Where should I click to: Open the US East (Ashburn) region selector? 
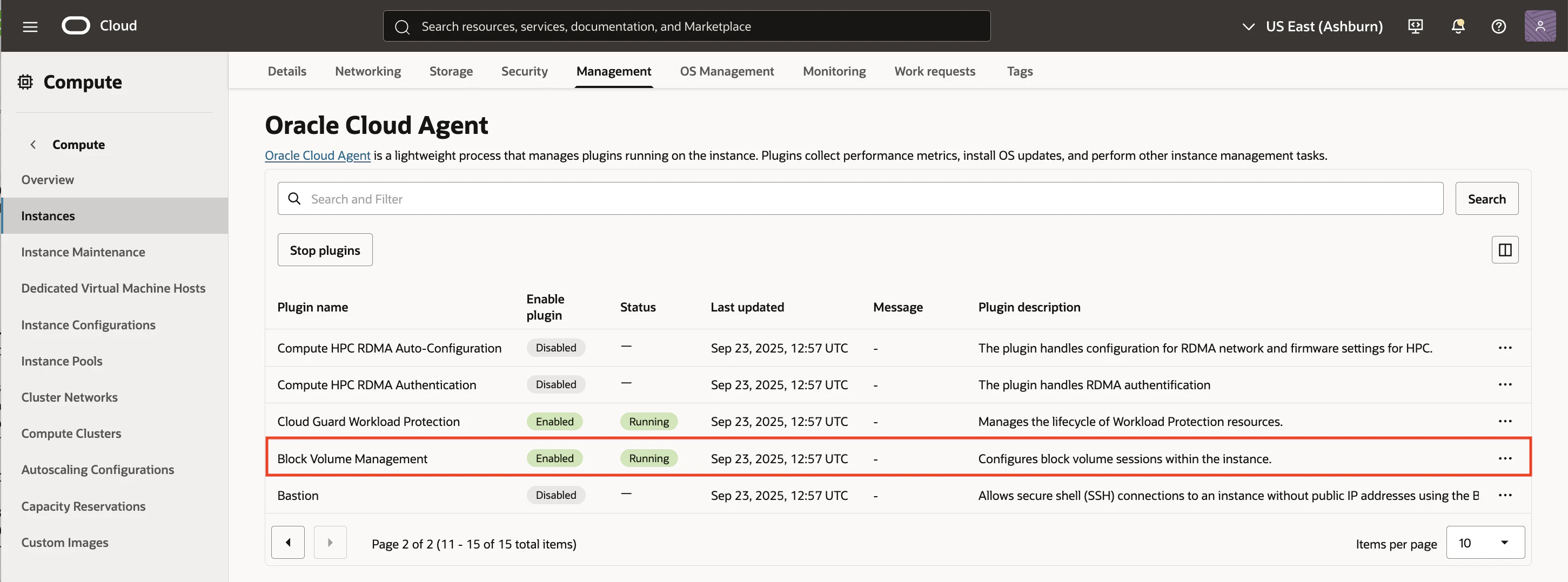pyautogui.click(x=1312, y=26)
